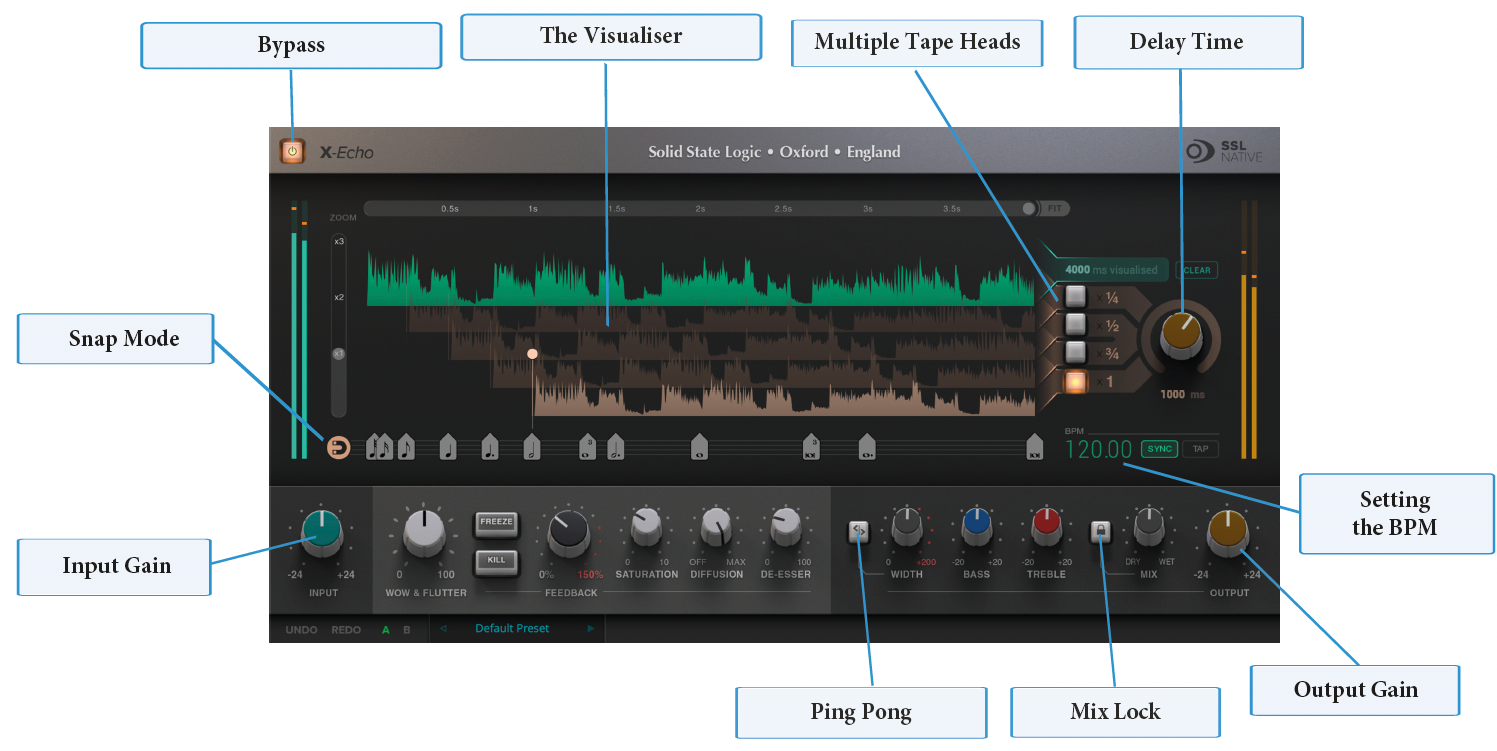Screen dimensions: 1497x751
Task: Click the previous preset arrow
Action: (x=443, y=629)
